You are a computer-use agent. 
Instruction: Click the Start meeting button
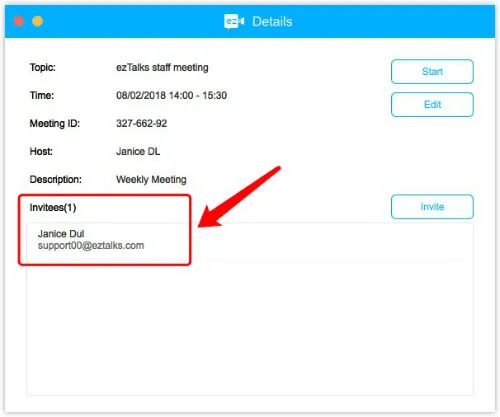pos(432,71)
